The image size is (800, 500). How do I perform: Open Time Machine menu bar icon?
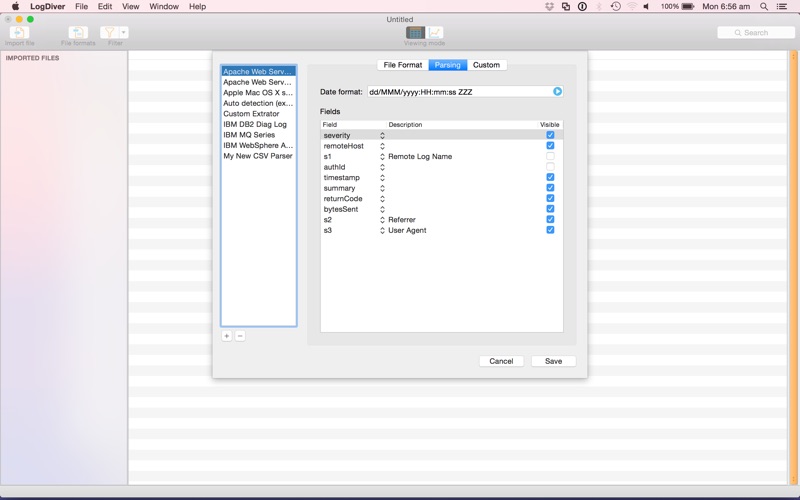pos(616,7)
